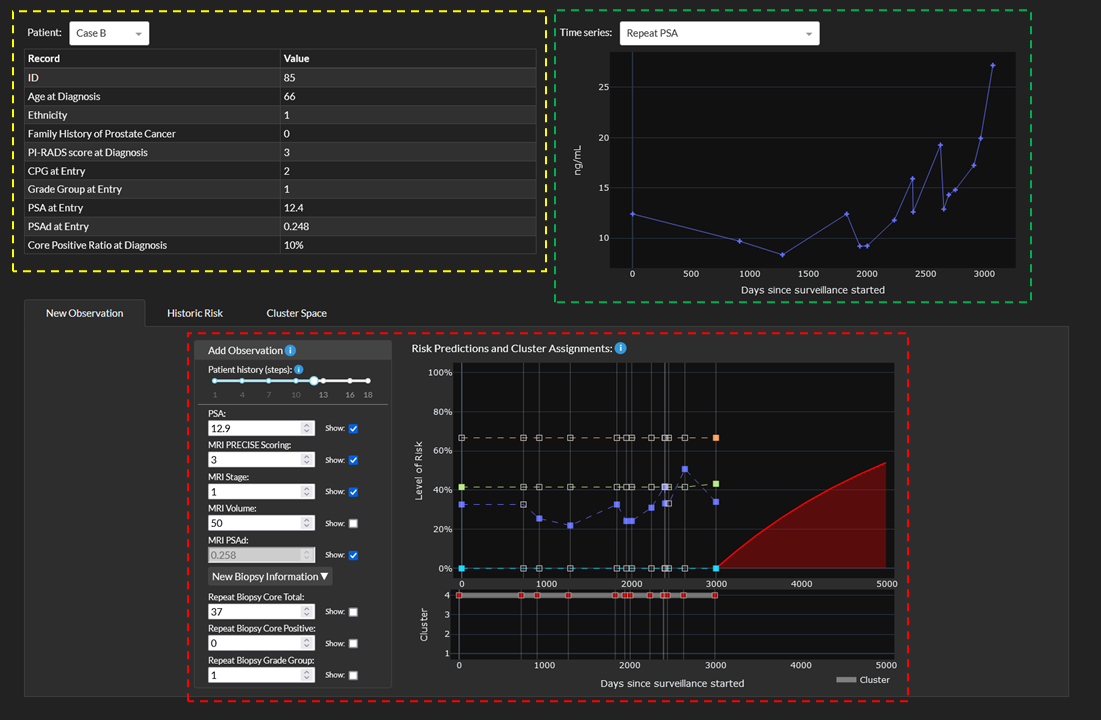This screenshot has width=1101, height=720.
Task: Open the Patient Case B dropdown
Action: tap(109, 33)
